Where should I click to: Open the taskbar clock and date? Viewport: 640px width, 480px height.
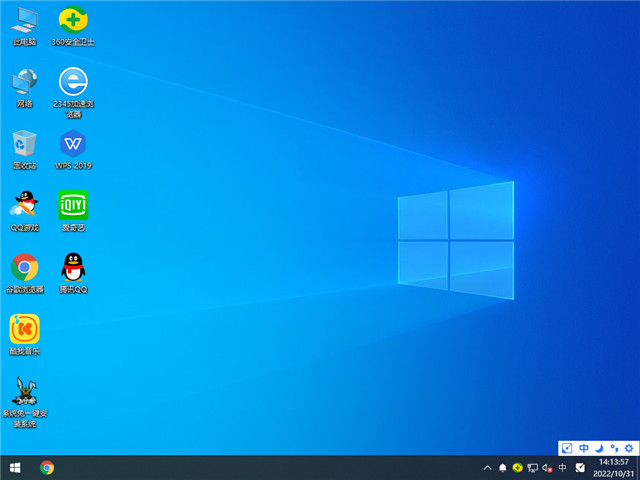610,467
